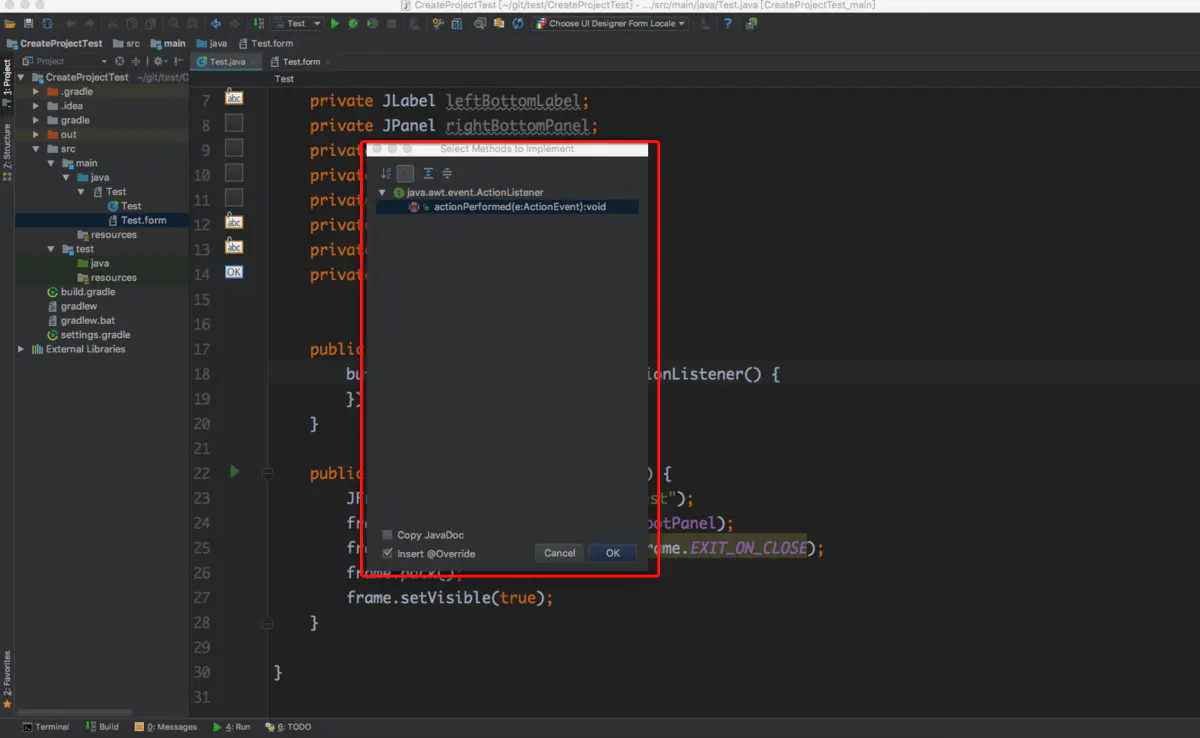
Task: Toggle alphabetical sort in the dialog
Action: 386,173
